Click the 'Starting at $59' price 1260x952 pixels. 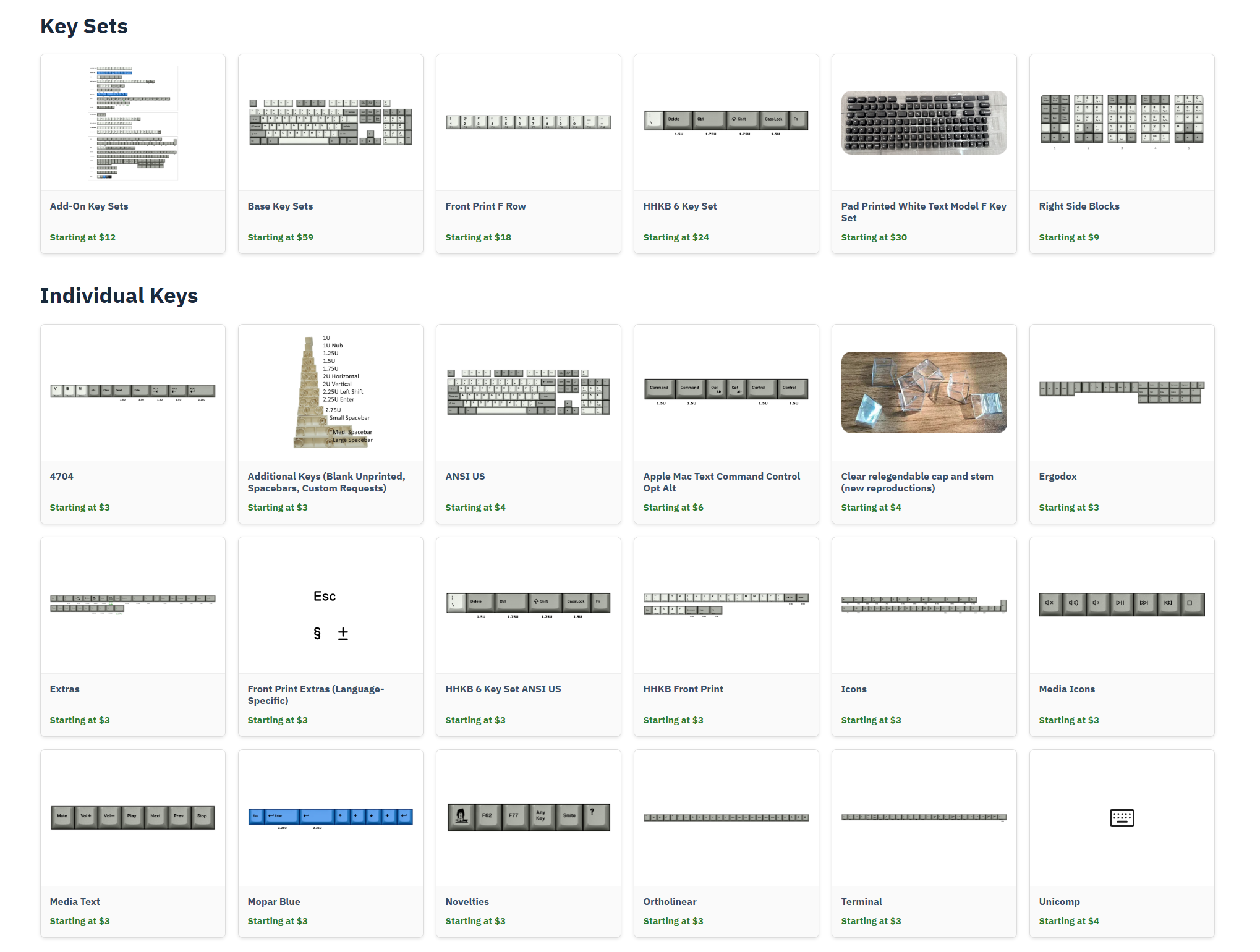pos(281,237)
